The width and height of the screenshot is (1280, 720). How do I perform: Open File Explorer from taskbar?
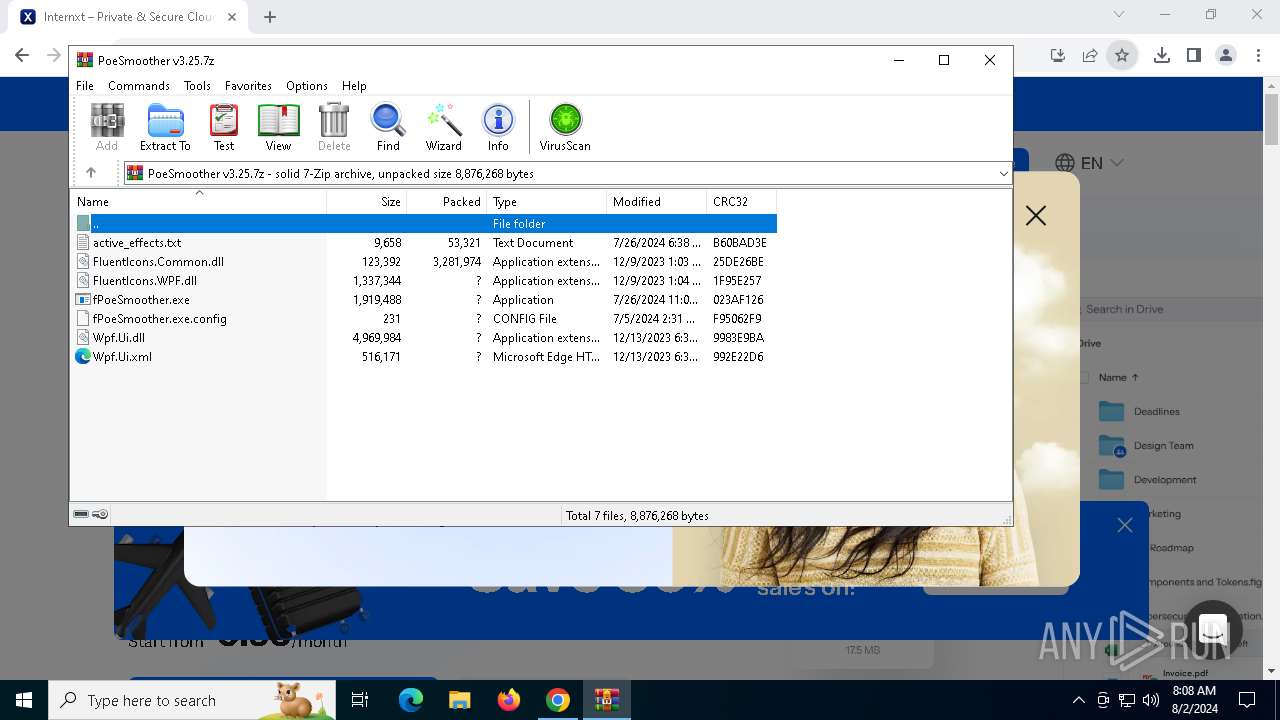(x=459, y=700)
